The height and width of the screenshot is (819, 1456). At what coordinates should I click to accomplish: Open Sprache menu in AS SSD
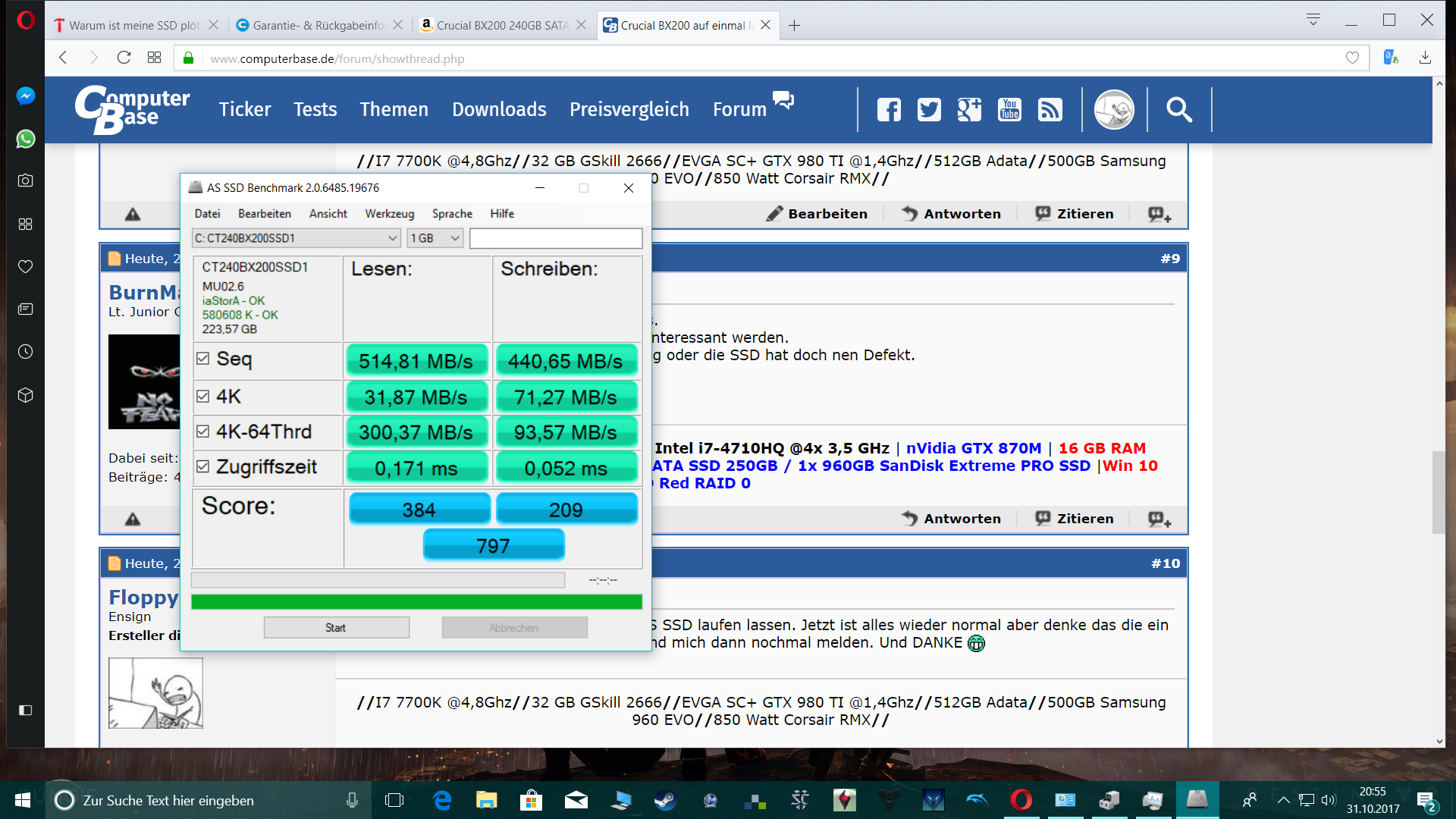point(452,214)
